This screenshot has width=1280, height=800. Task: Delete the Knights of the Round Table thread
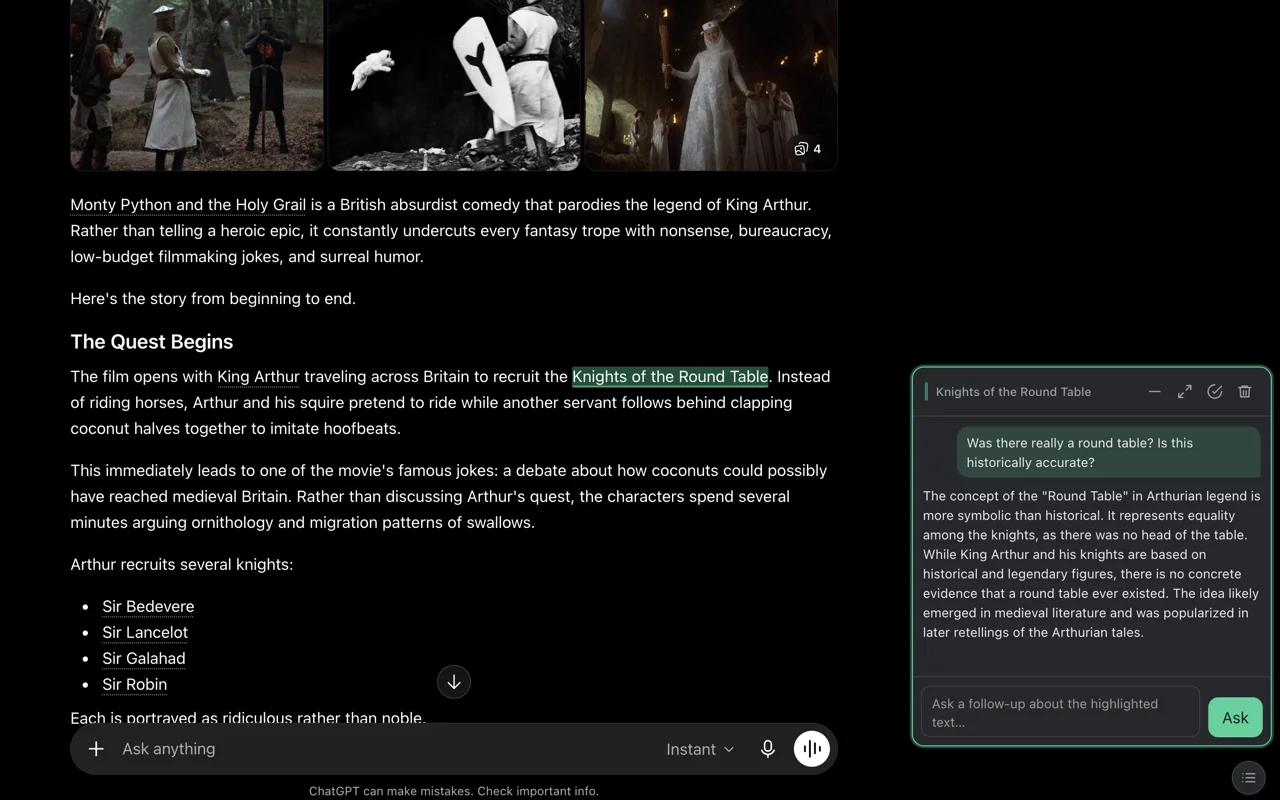pos(1245,392)
